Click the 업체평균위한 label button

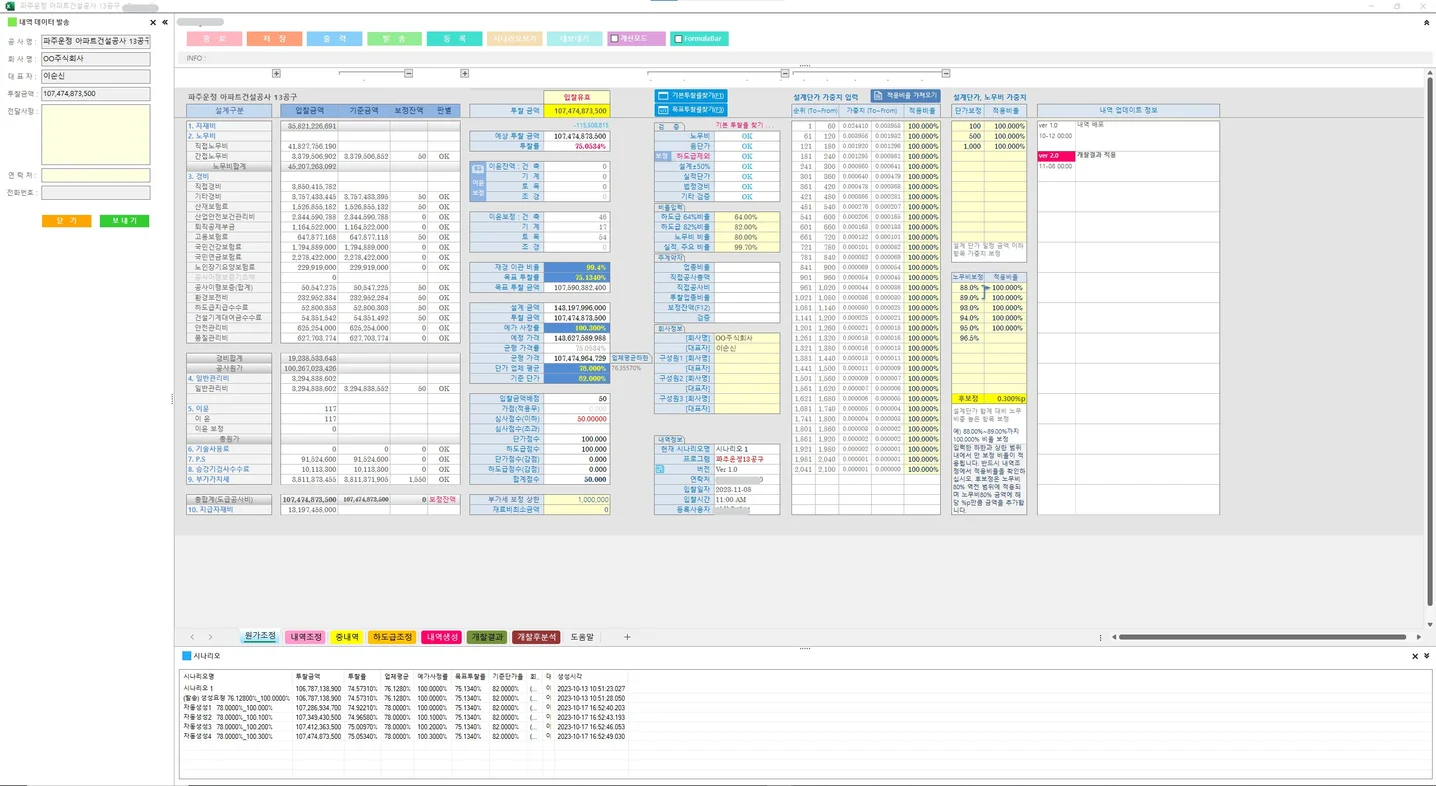pyautogui.click(x=630, y=357)
